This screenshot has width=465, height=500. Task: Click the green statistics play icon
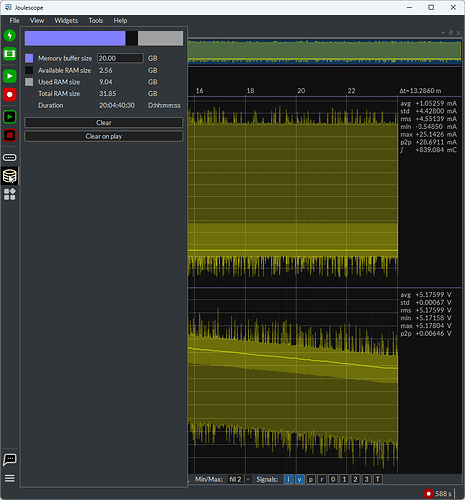tap(10, 117)
